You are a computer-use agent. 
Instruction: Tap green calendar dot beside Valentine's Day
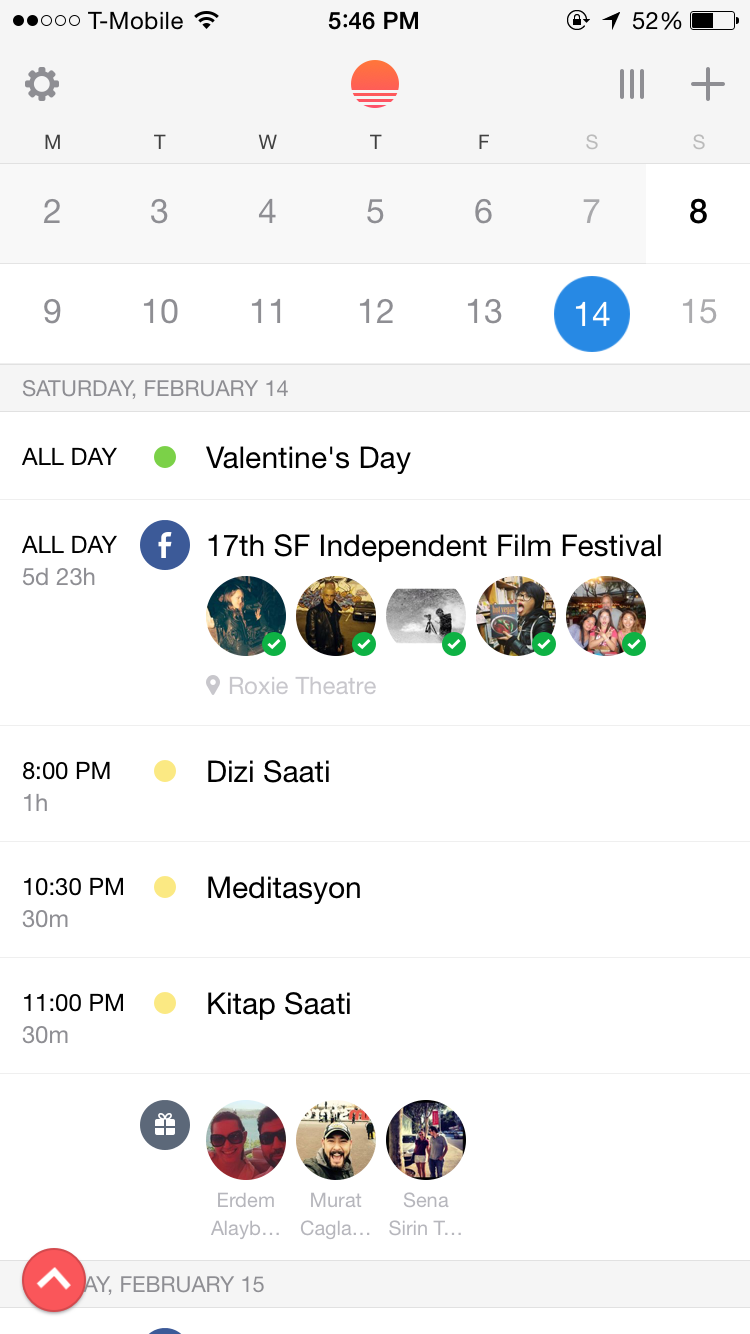[x=165, y=457]
